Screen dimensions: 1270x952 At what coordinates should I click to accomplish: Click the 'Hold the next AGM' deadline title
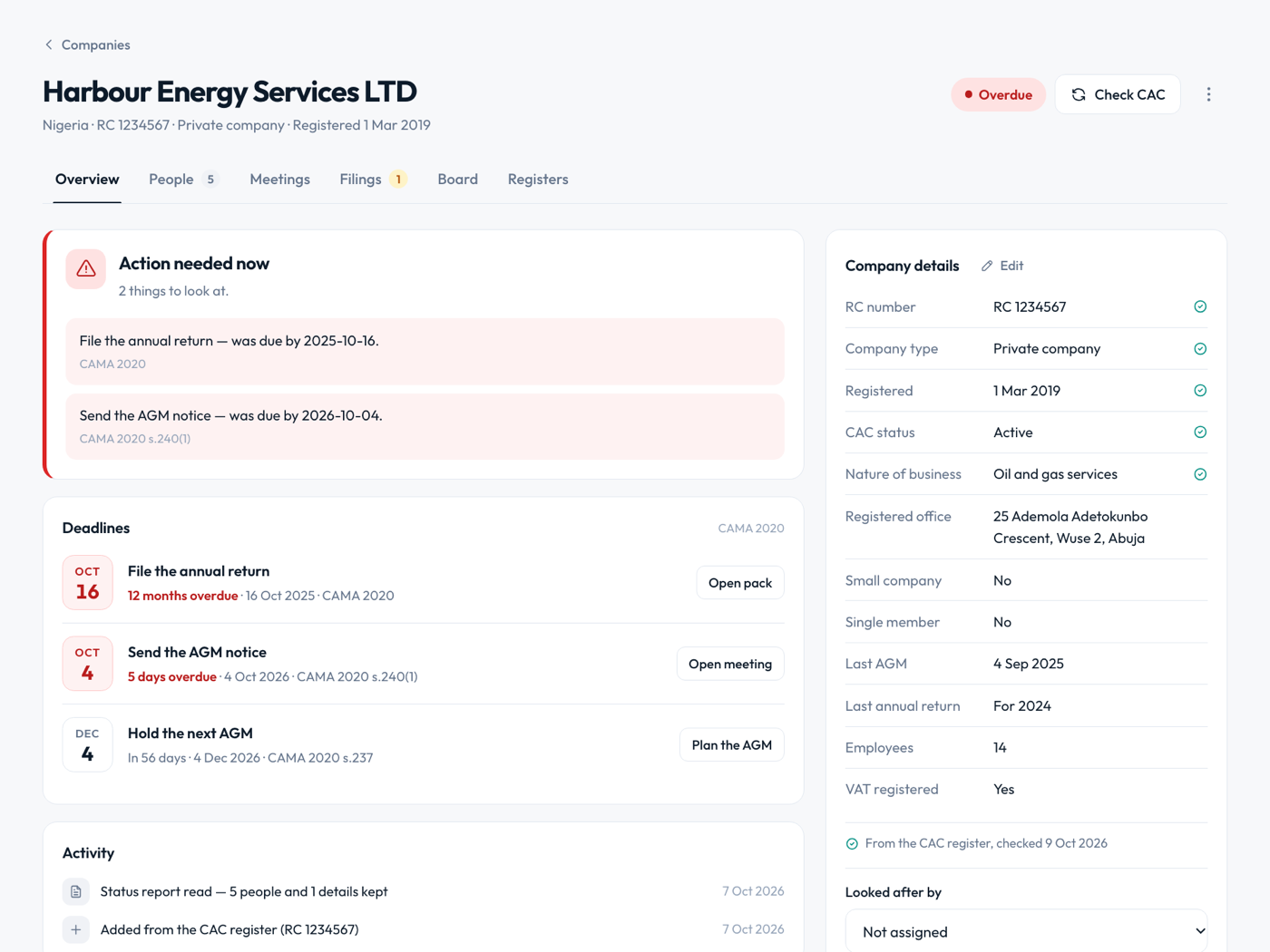tap(190, 733)
